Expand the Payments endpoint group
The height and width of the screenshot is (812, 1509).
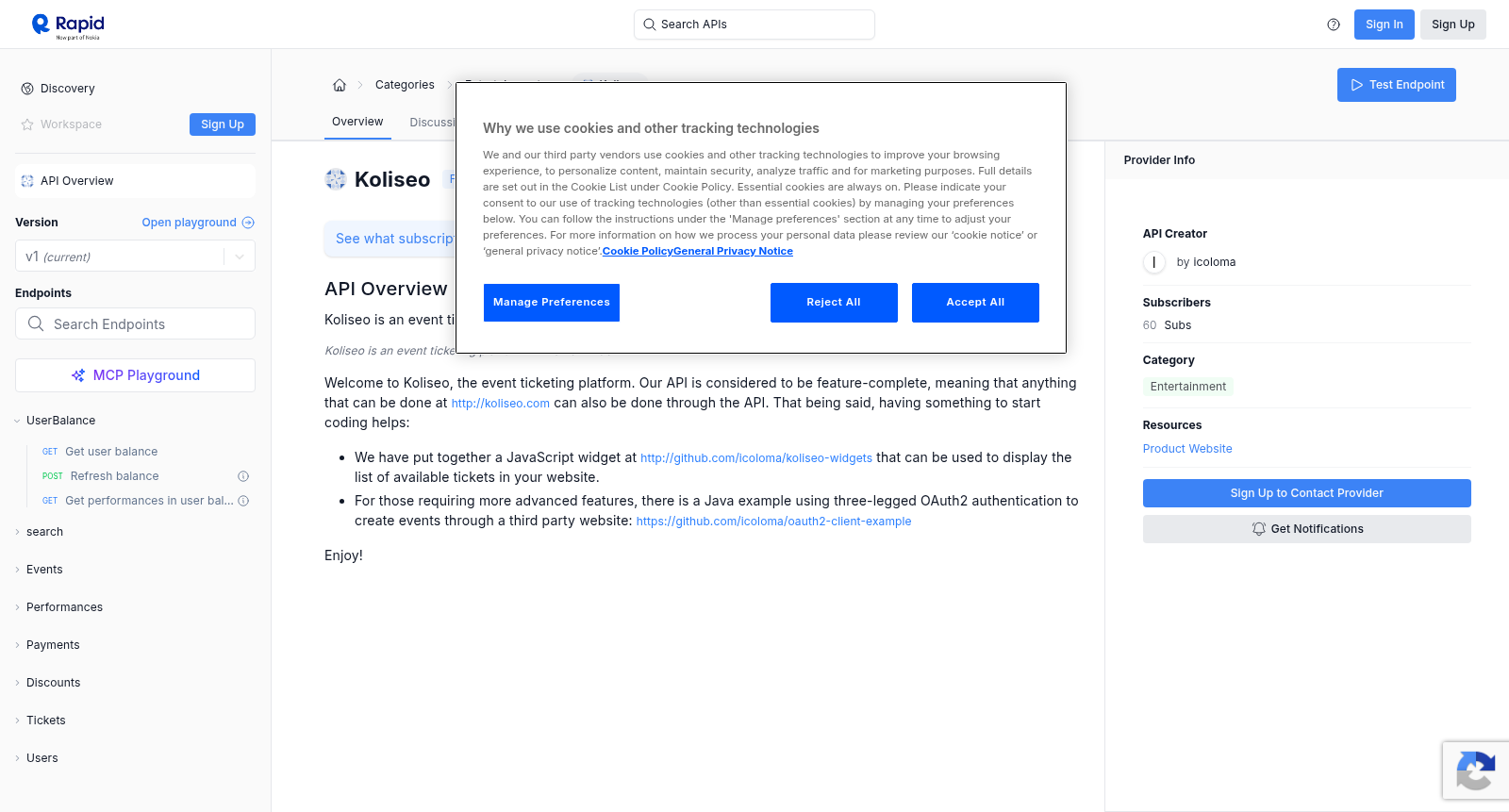click(53, 645)
